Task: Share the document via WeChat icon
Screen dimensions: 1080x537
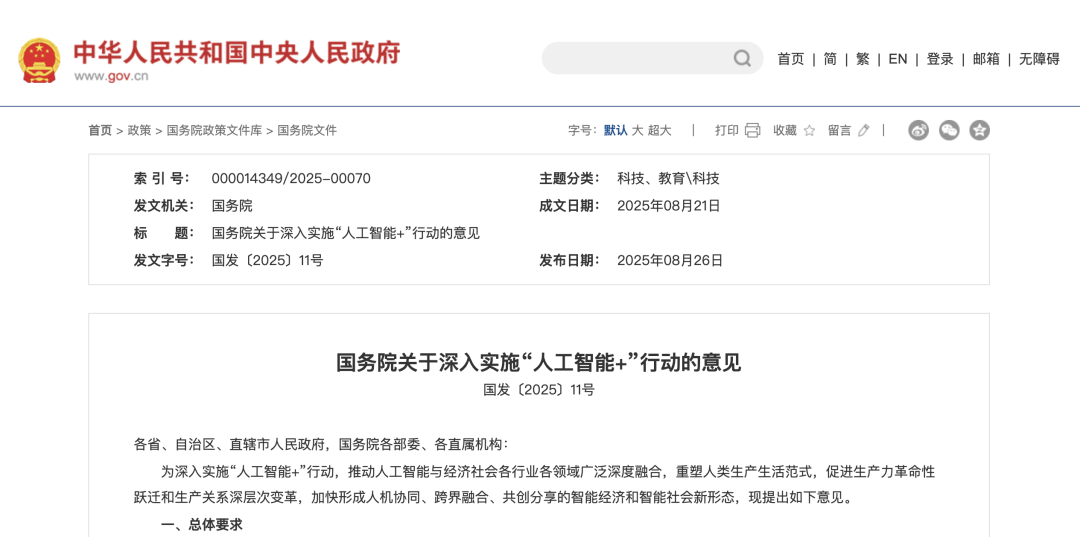Action: pyautogui.click(x=949, y=130)
